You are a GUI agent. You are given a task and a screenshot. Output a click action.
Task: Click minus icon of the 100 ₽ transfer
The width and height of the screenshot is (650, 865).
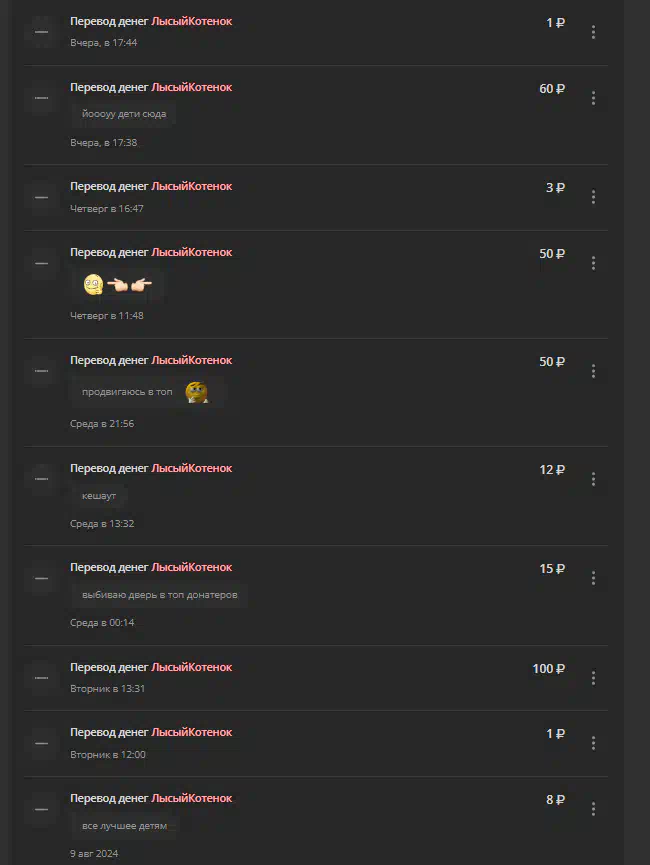tap(41, 678)
